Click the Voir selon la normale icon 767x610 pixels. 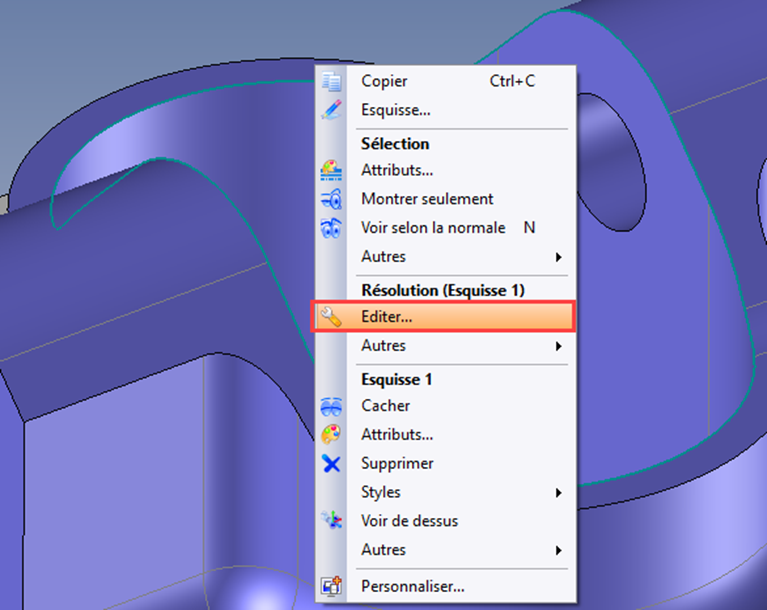[x=331, y=228]
